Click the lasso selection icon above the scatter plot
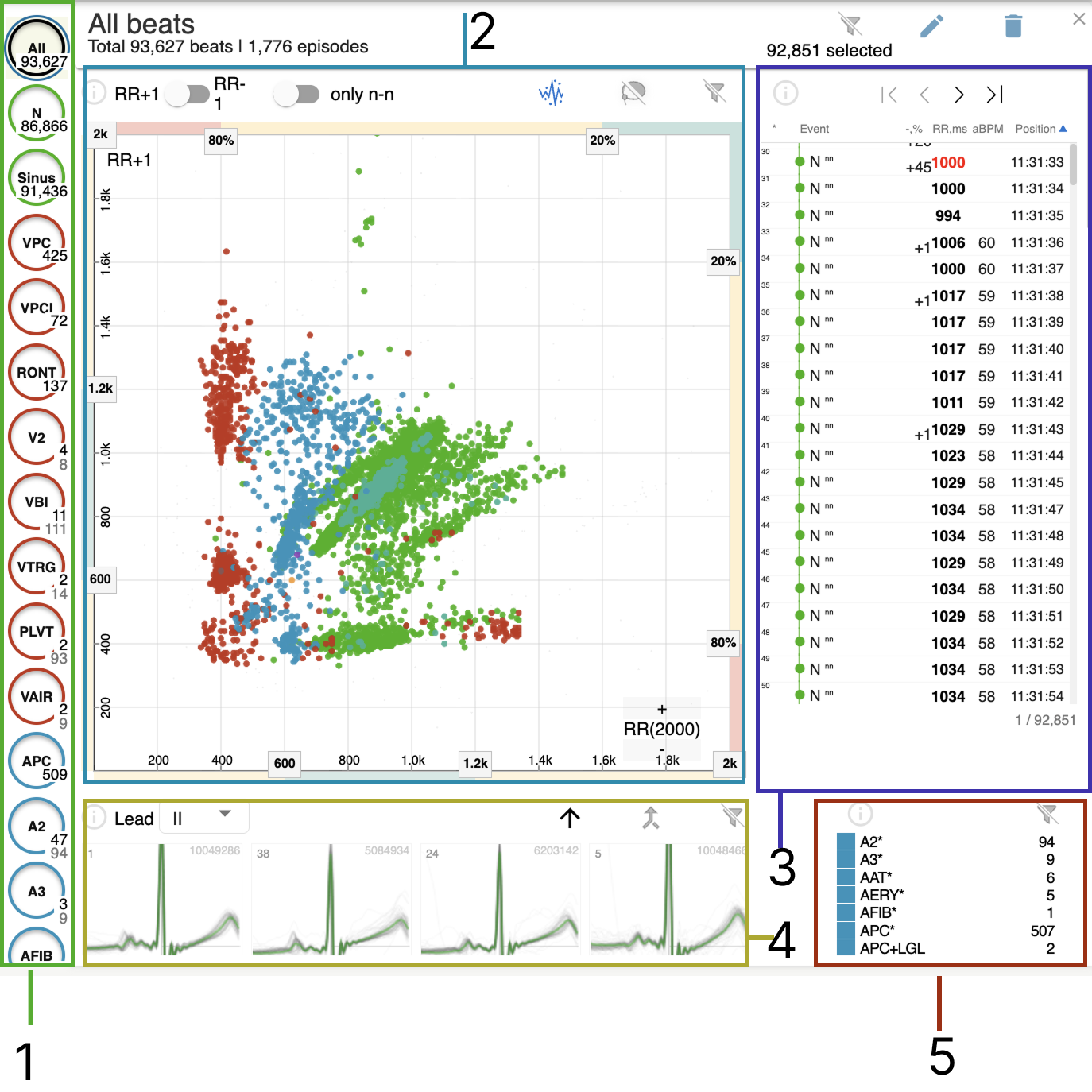1092x1092 pixels. click(633, 93)
